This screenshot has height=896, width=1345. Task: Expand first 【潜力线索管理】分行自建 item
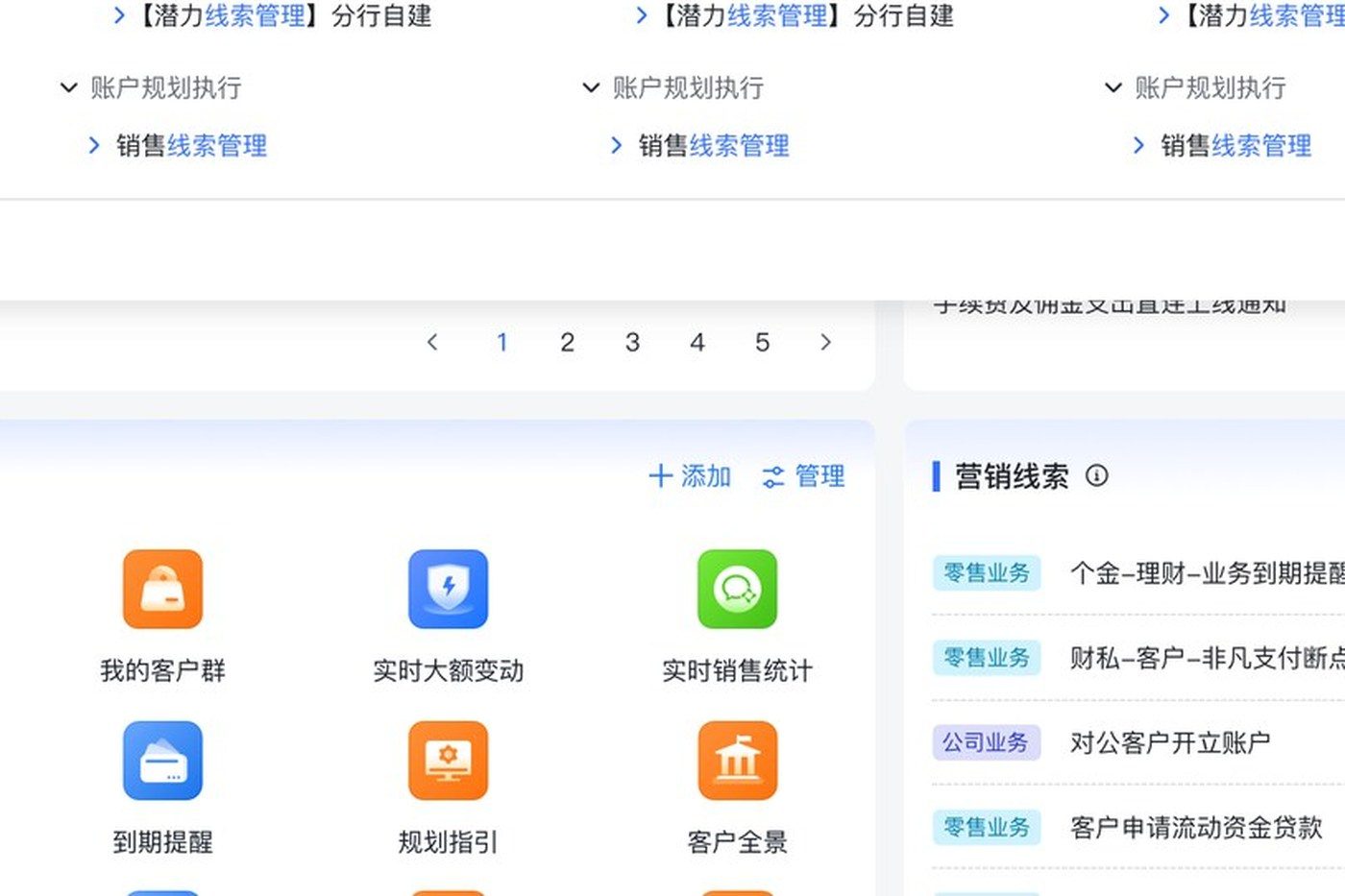point(119,15)
